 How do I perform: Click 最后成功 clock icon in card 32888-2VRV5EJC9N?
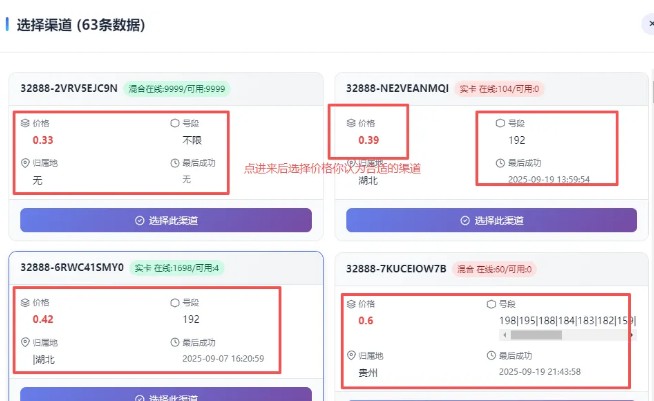click(x=175, y=162)
